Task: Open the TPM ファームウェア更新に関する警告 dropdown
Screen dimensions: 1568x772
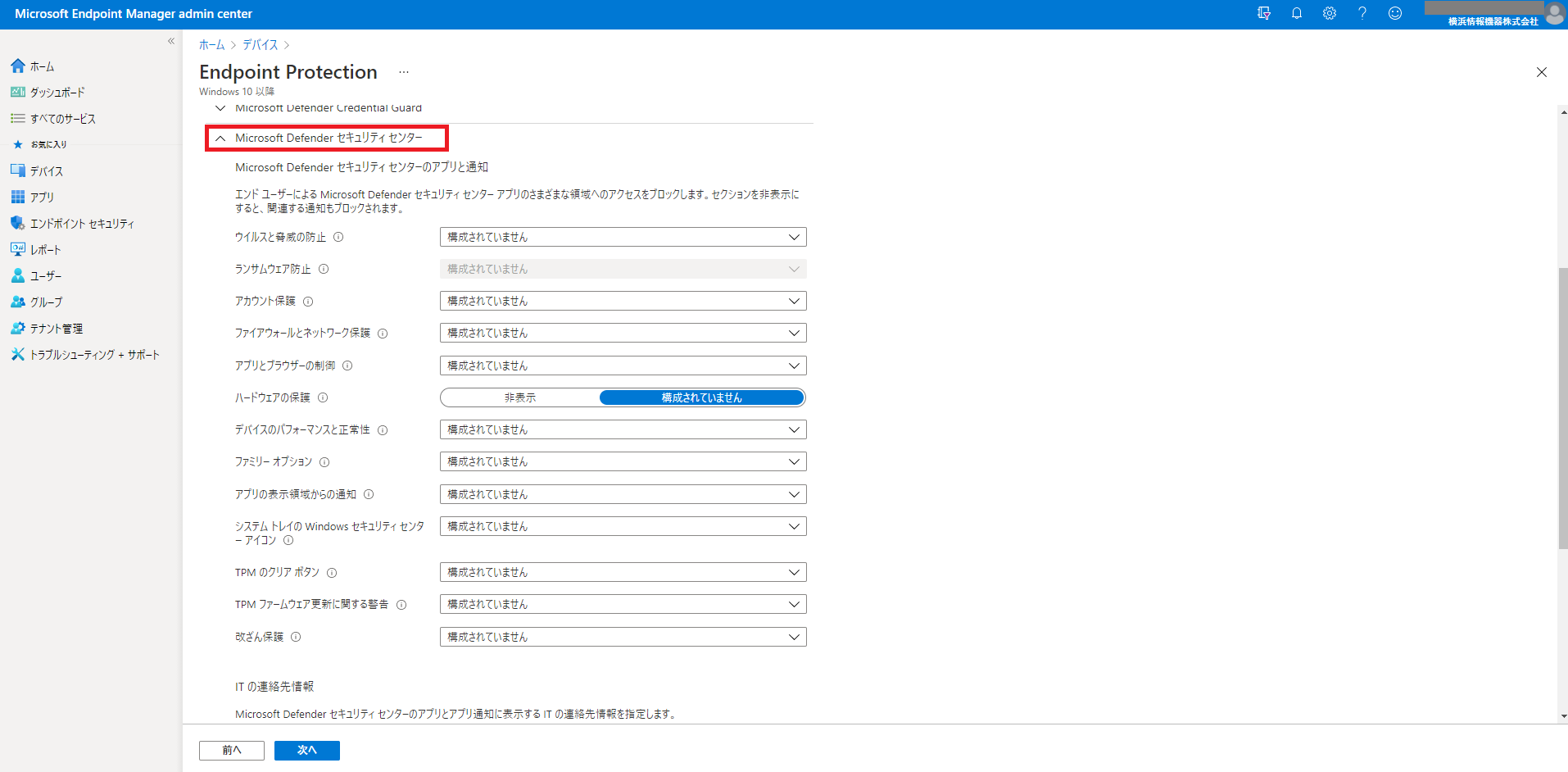Action: (x=623, y=604)
